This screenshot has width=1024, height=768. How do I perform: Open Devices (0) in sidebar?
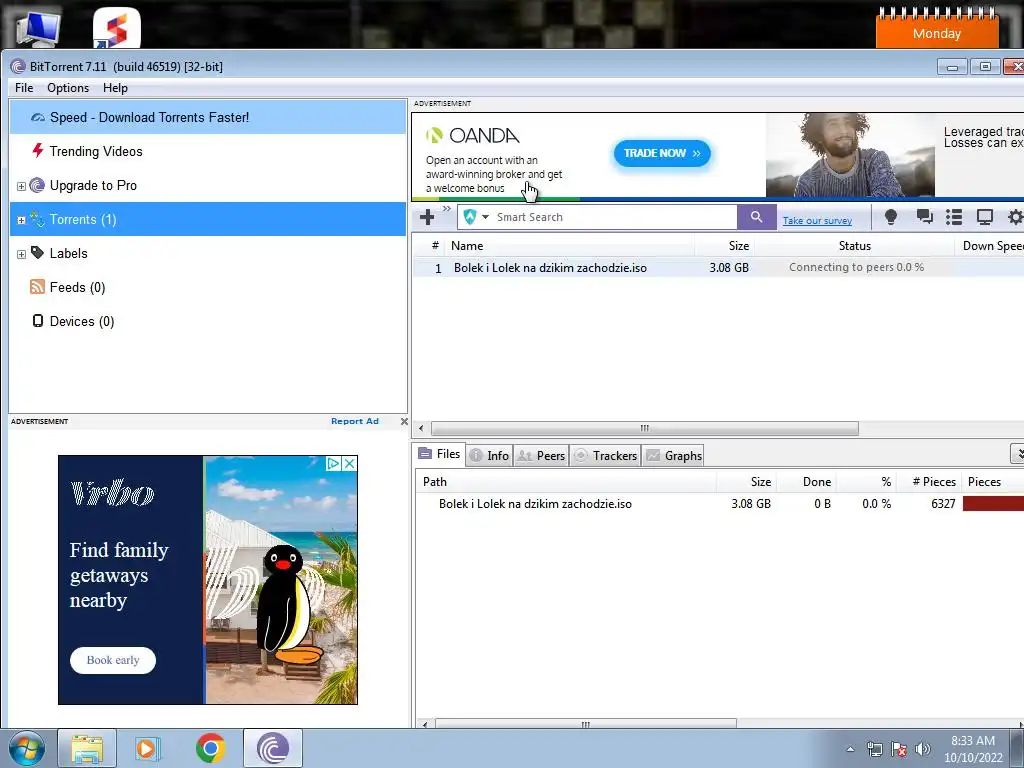point(82,321)
